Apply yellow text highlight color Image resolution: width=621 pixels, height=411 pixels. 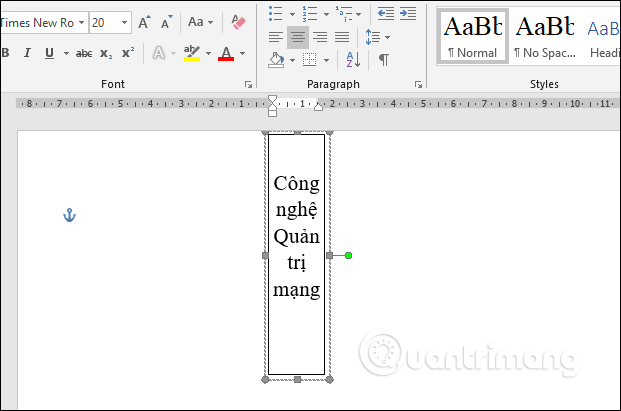pyautogui.click(x=192, y=53)
